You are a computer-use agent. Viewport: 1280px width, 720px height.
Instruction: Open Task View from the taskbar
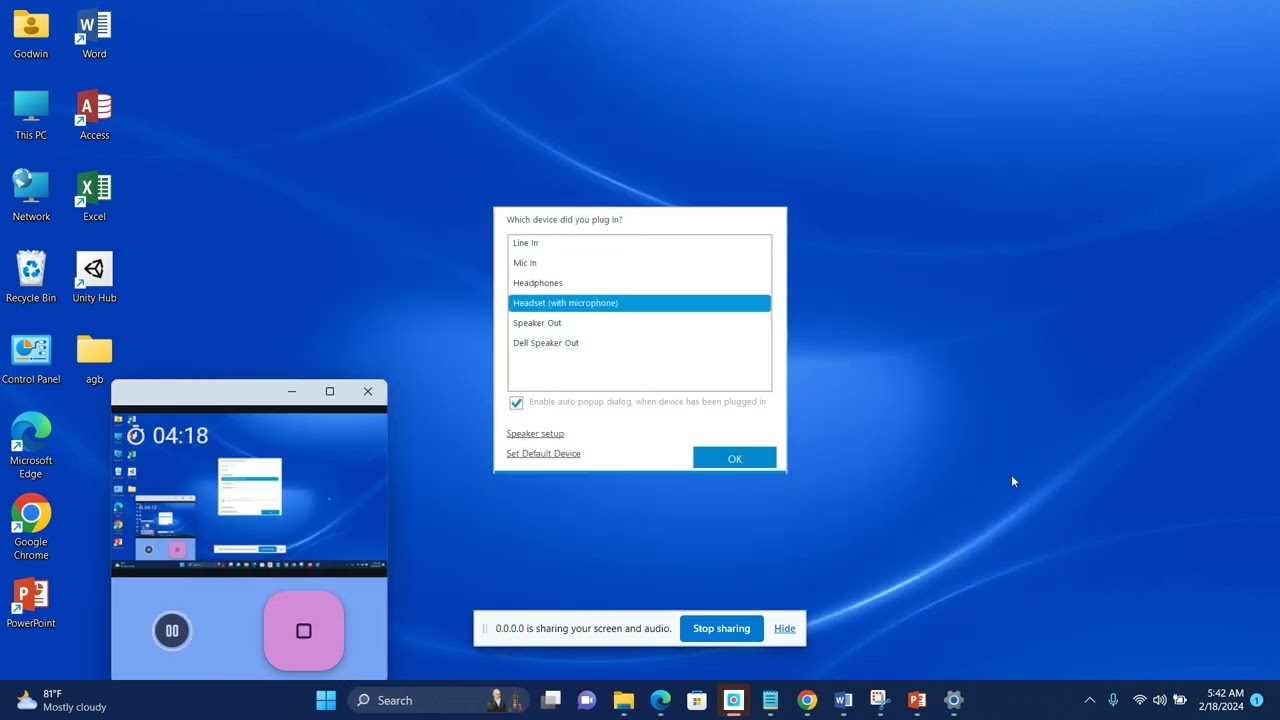click(551, 700)
